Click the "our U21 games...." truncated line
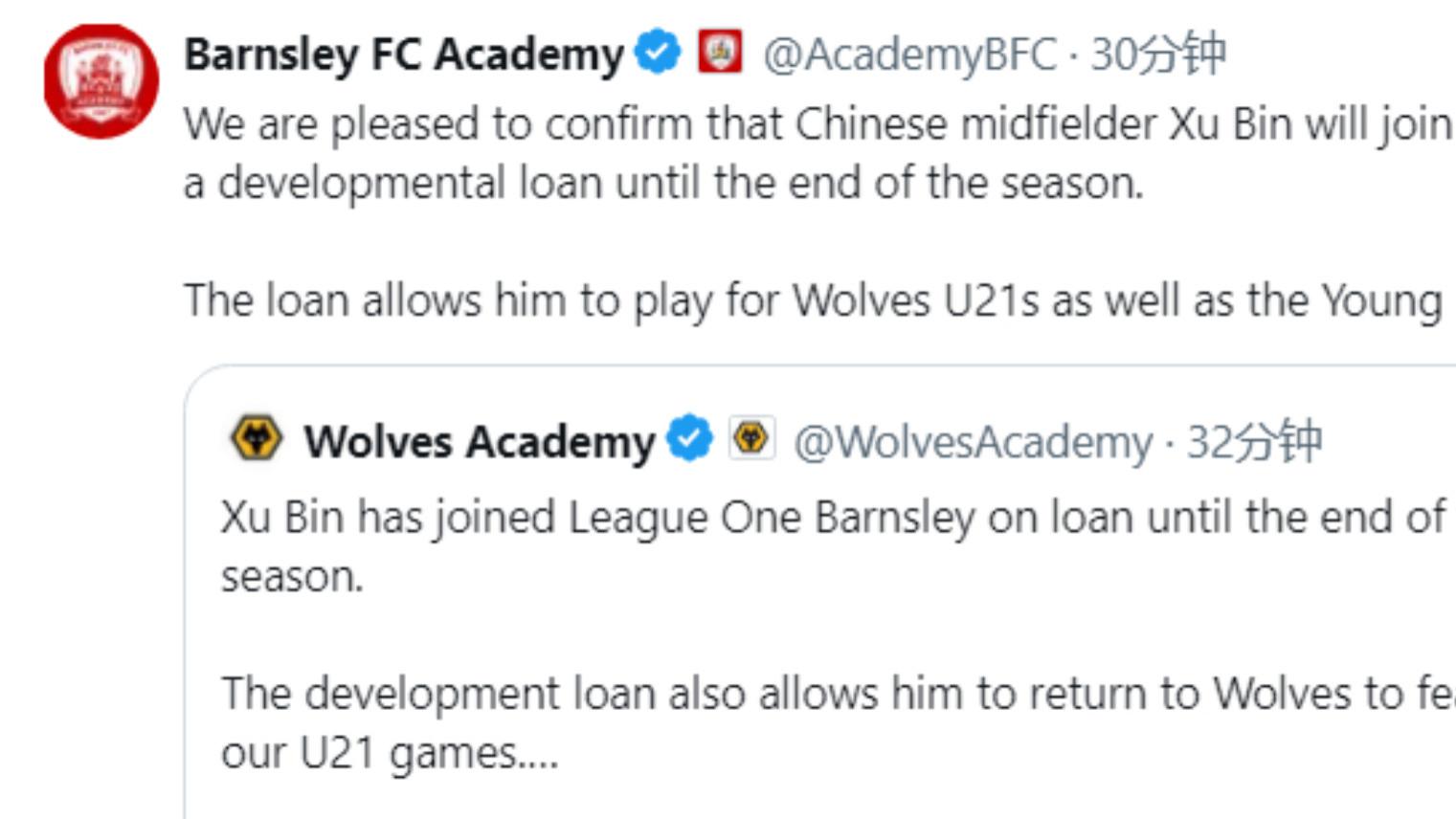Screen dimensions: 1456x819 [x=389, y=753]
